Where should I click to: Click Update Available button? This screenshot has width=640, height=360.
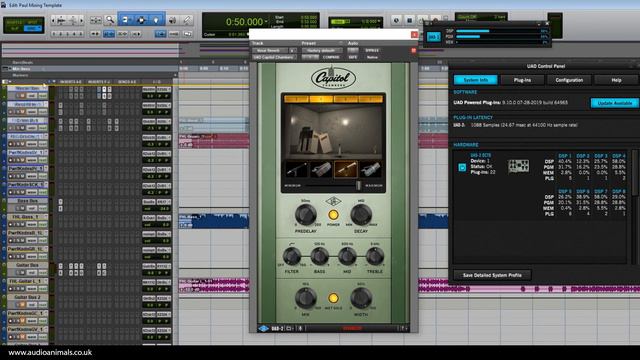click(615, 103)
